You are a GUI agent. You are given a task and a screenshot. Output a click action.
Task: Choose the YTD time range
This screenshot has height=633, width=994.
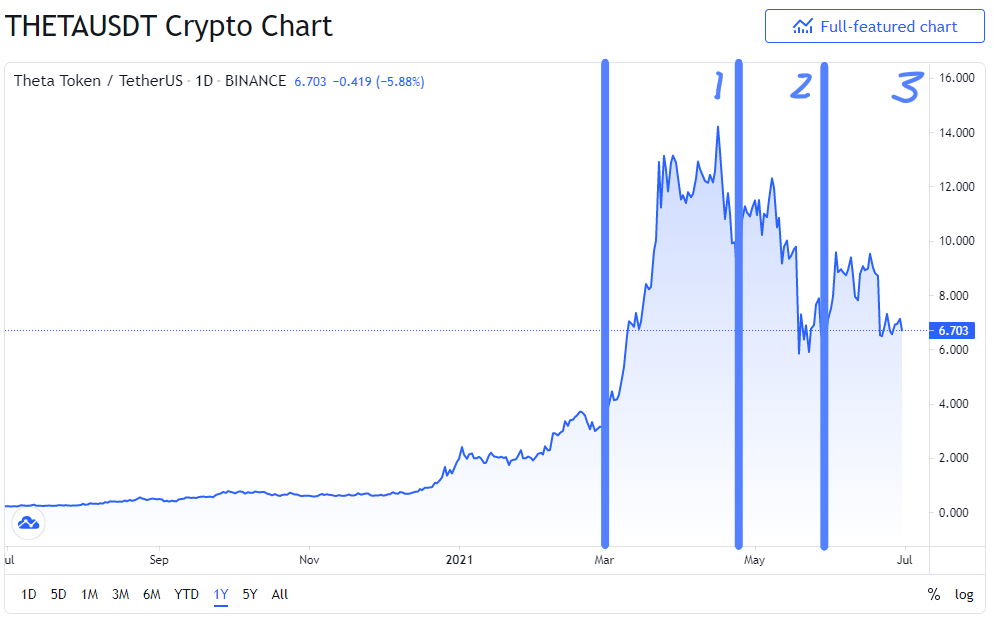tap(186, 594)
